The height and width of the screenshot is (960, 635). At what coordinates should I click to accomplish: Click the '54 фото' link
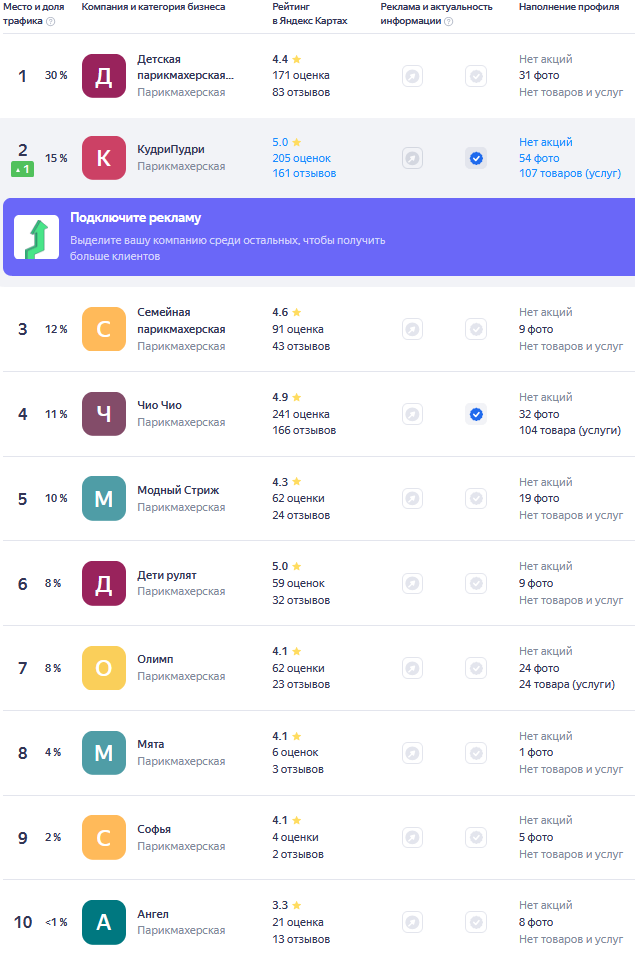point(539,158)
